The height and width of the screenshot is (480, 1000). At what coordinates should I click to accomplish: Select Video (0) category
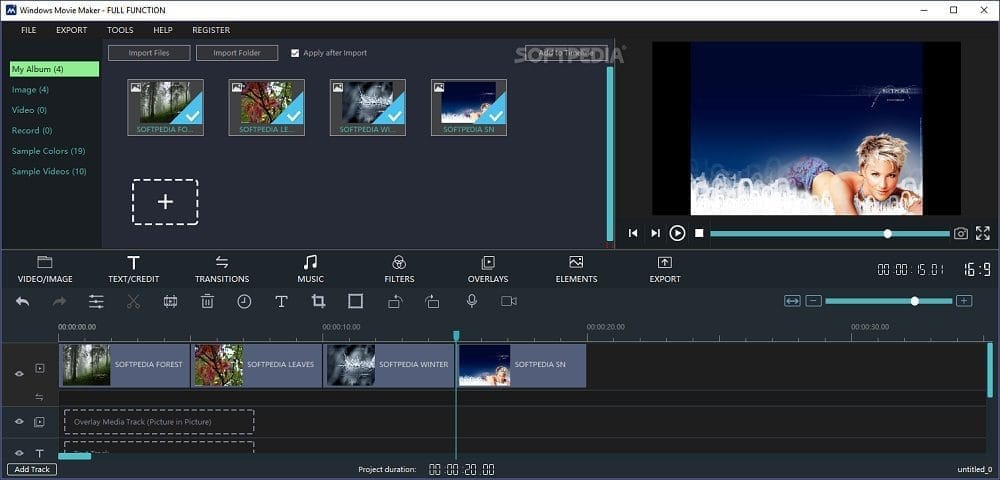pyautogui.click(x=29, y=110)
